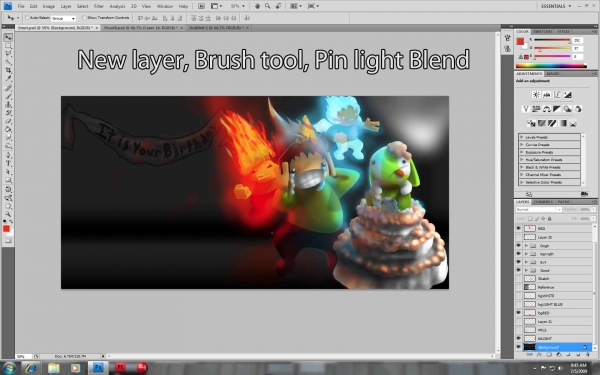Select the Crop tool
Screen dimensions: 600x375
point(8,70)
